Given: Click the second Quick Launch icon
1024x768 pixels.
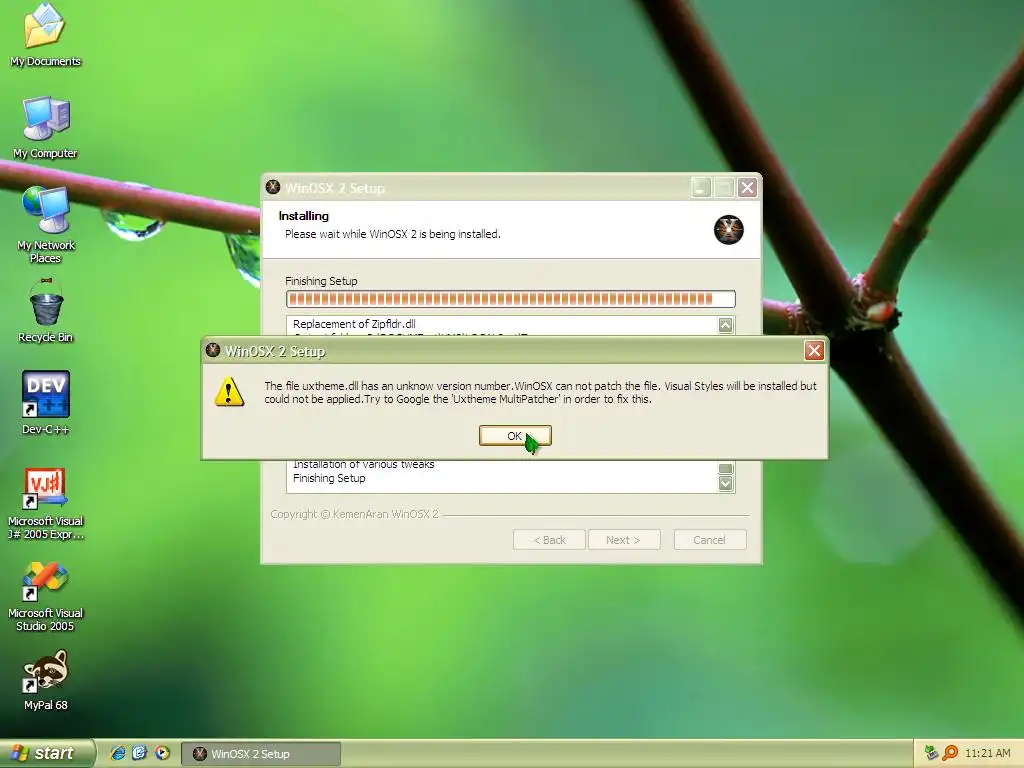Looking at the screenshot, I should [140, 753].
